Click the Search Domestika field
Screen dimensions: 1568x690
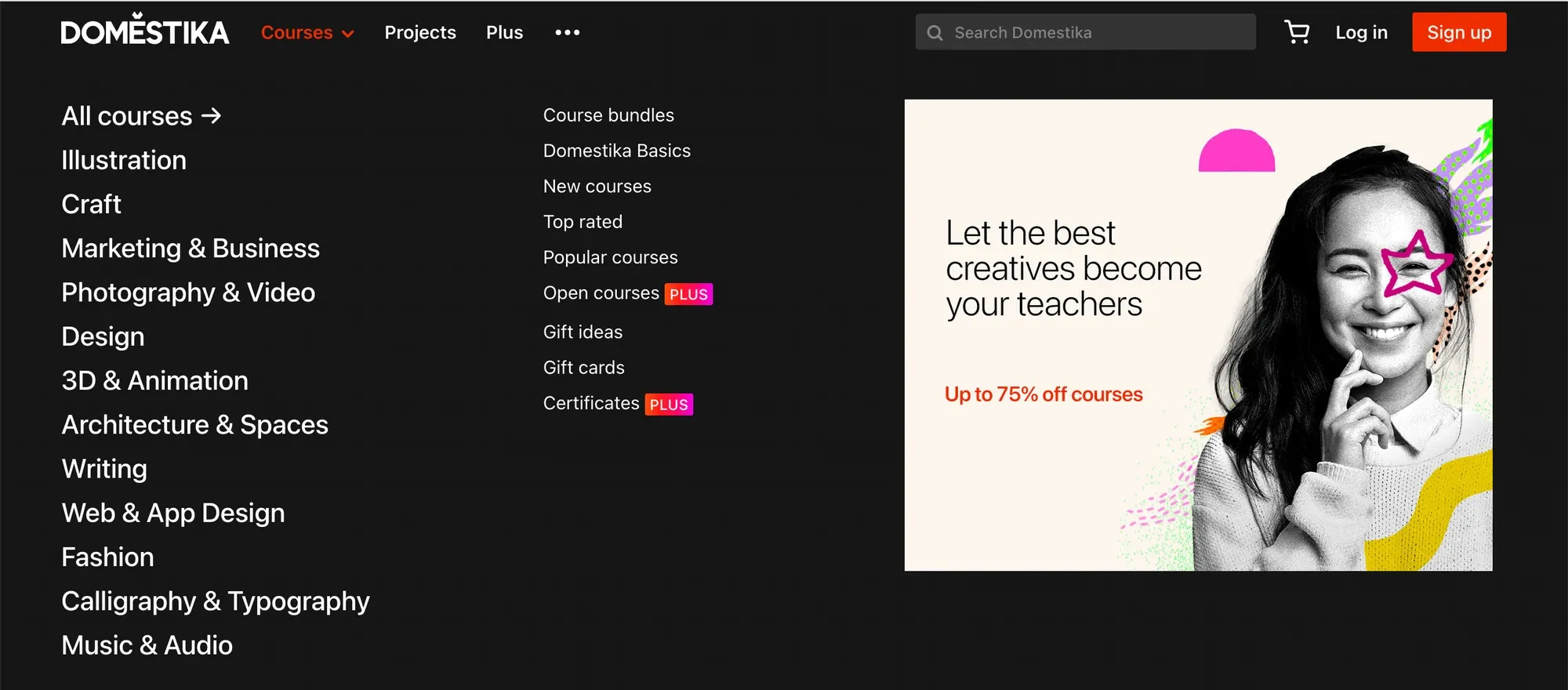point(1085,32)
